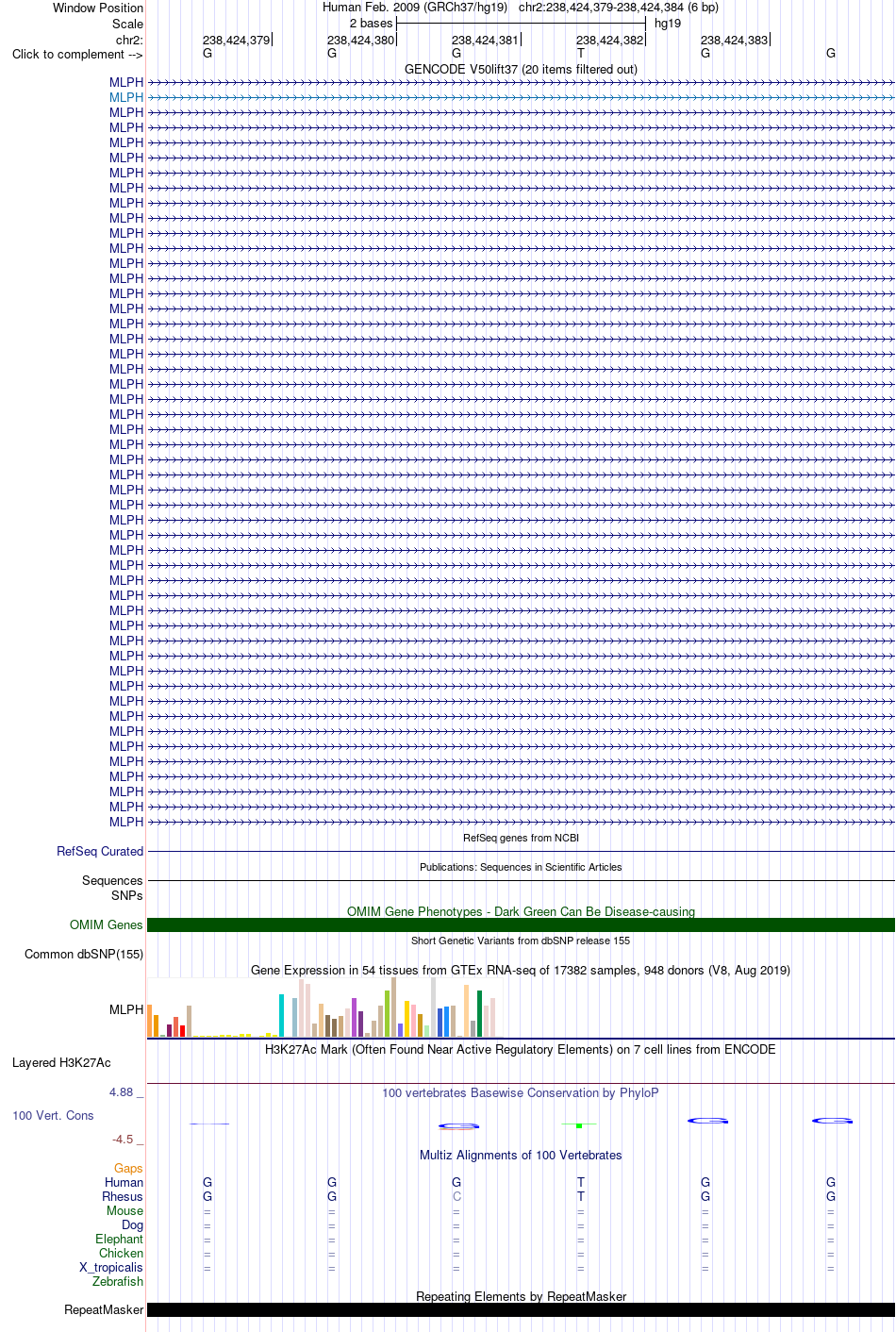Click the dark green OMIM gene bar
Viewport: 896px width, 1332px height.
click(521, 924)
